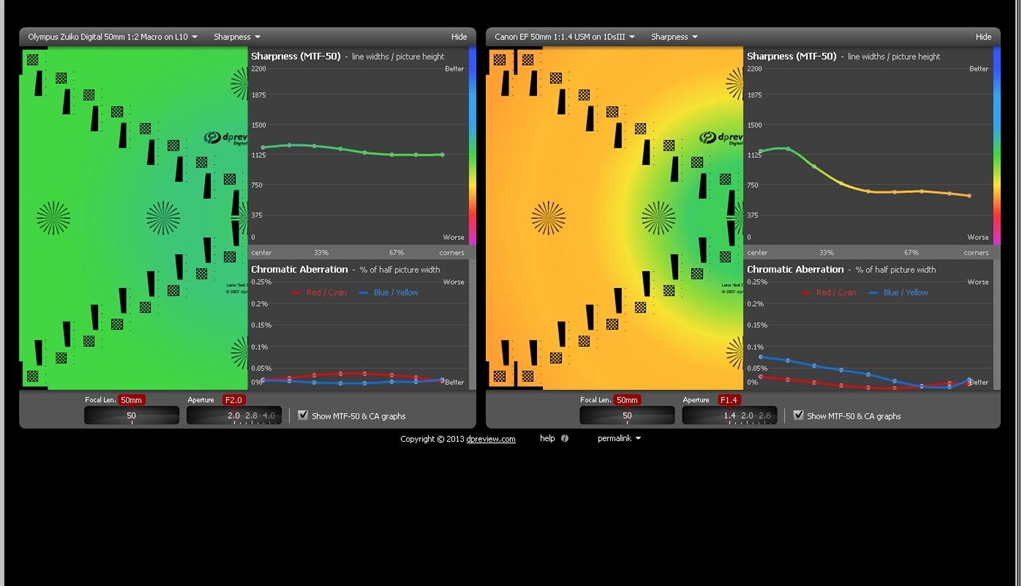Image resolution: width=1024 pixels, height=586 pixels.
Task: Open the dpreview.com copyright link
Action: point(490,439)
